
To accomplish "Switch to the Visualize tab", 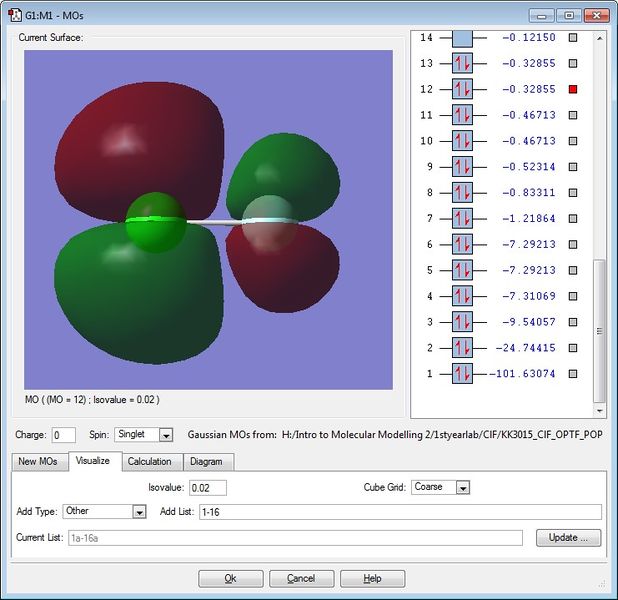I will pyautogui.click(x=93, y=460).
